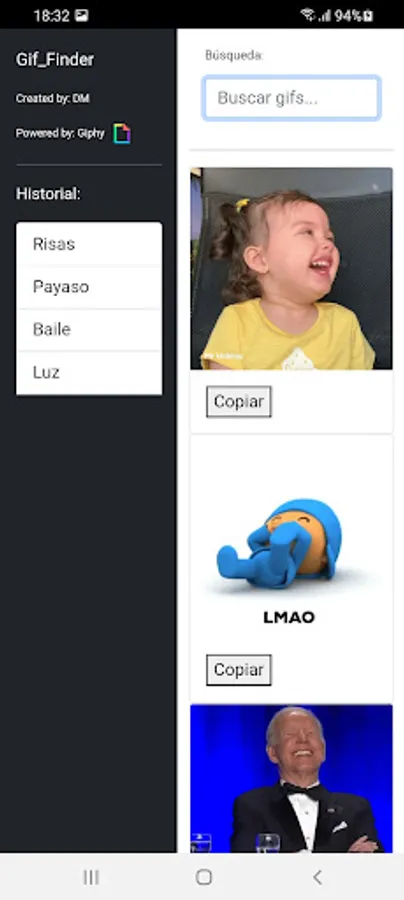This screenshot has width=404, height=900.
Task: Copy the laughing baby gif
Action: (239, 401)
